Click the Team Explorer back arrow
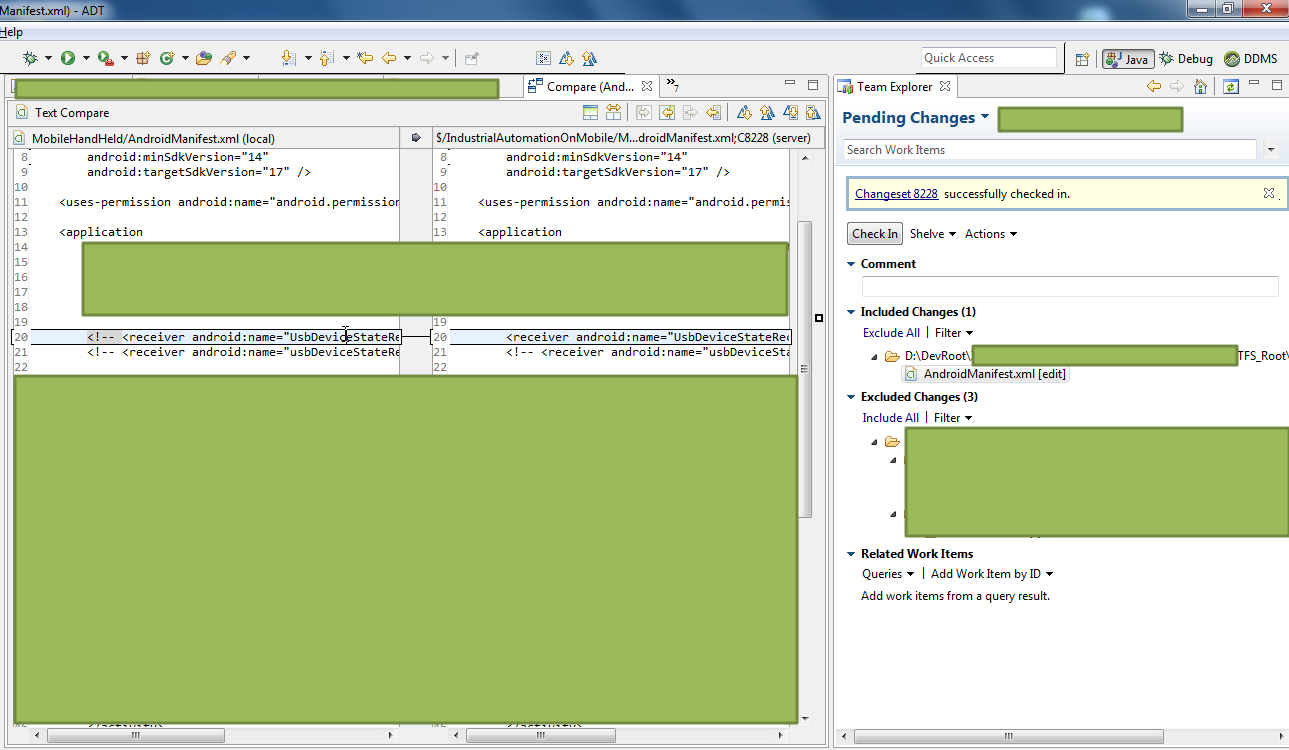Image resolution: width=1289 pixels, height=750 pixels. point(1154,87)
